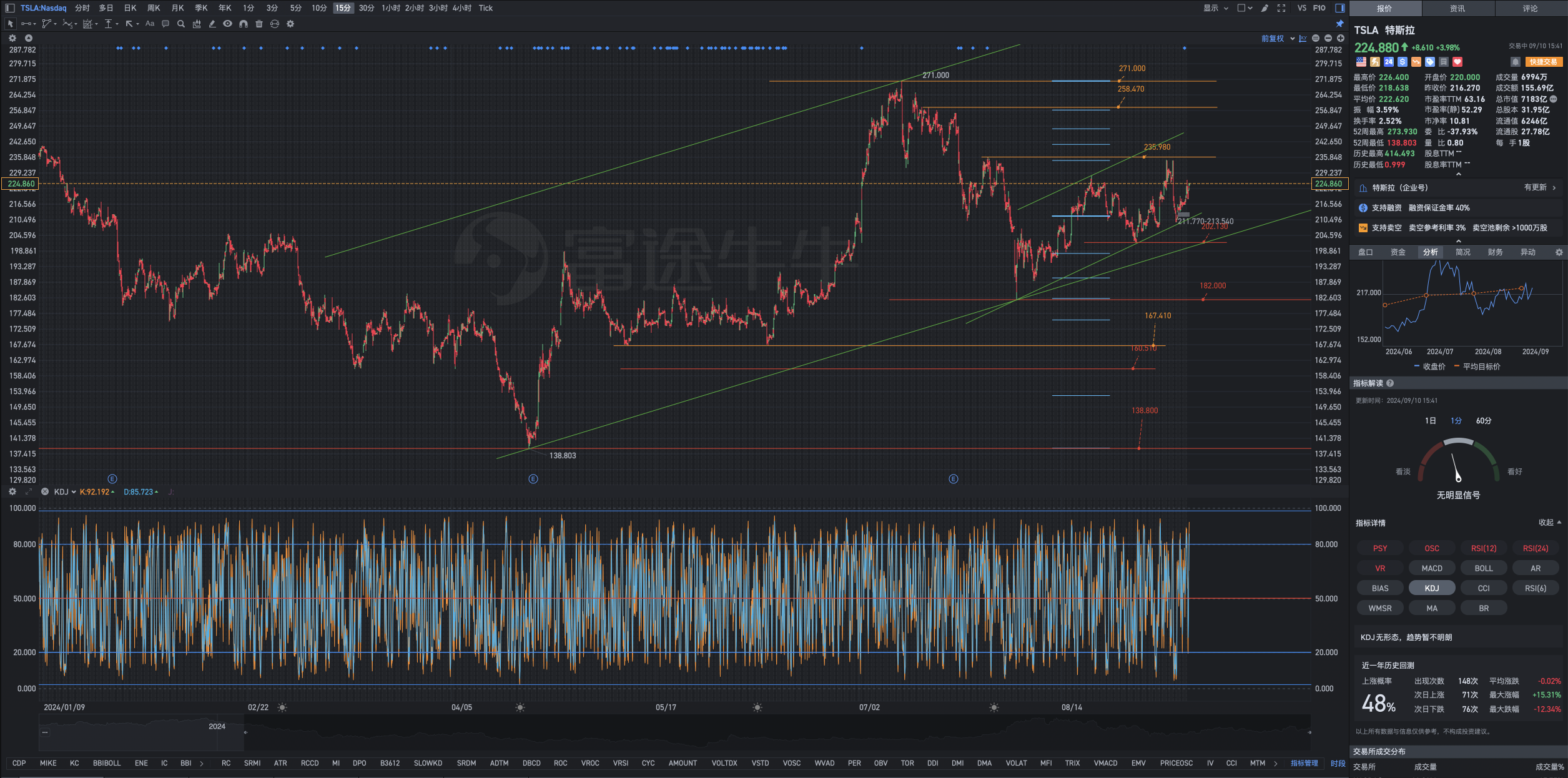
Task: Select the Tick timeframe
Action: (x=486, y=8)
